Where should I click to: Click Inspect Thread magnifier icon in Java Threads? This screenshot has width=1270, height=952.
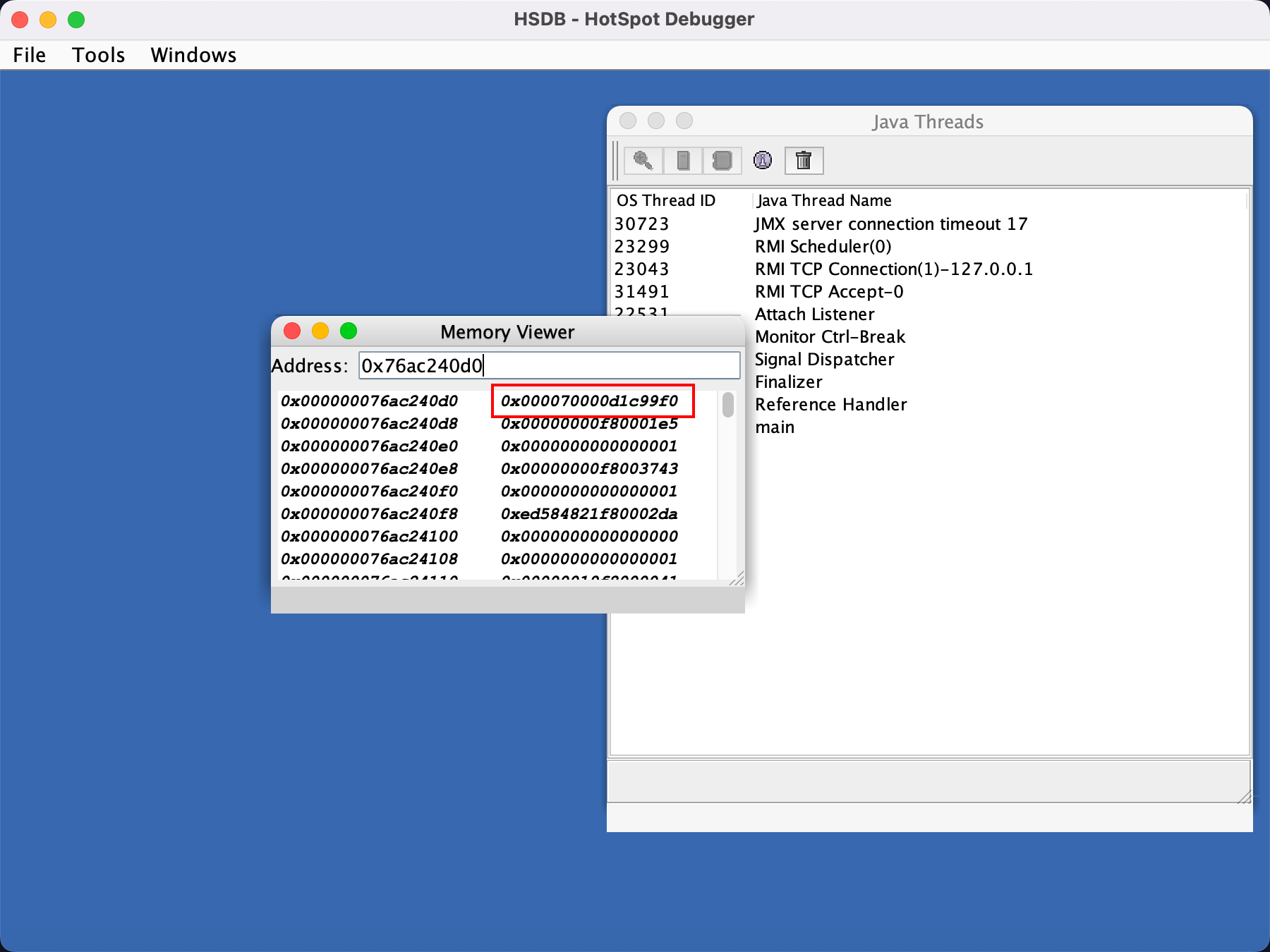(x=643, y=161)
